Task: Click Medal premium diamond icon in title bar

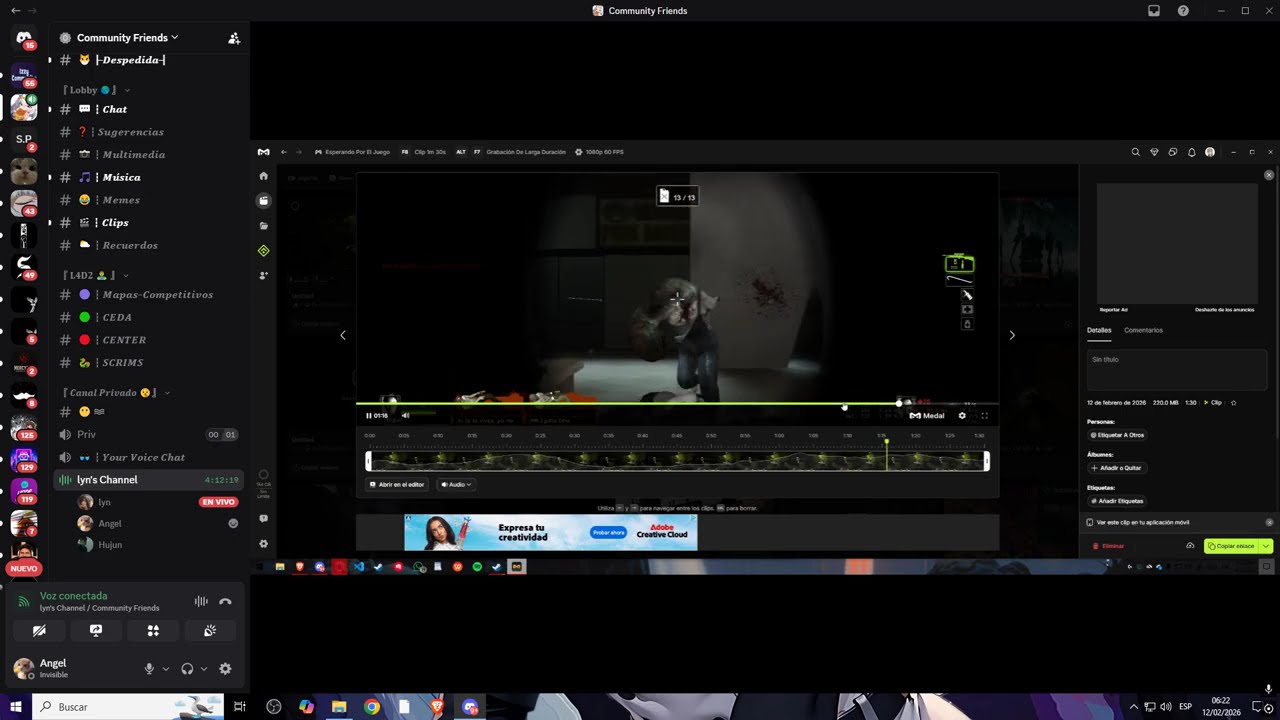Action: (x=1154, y=152)
